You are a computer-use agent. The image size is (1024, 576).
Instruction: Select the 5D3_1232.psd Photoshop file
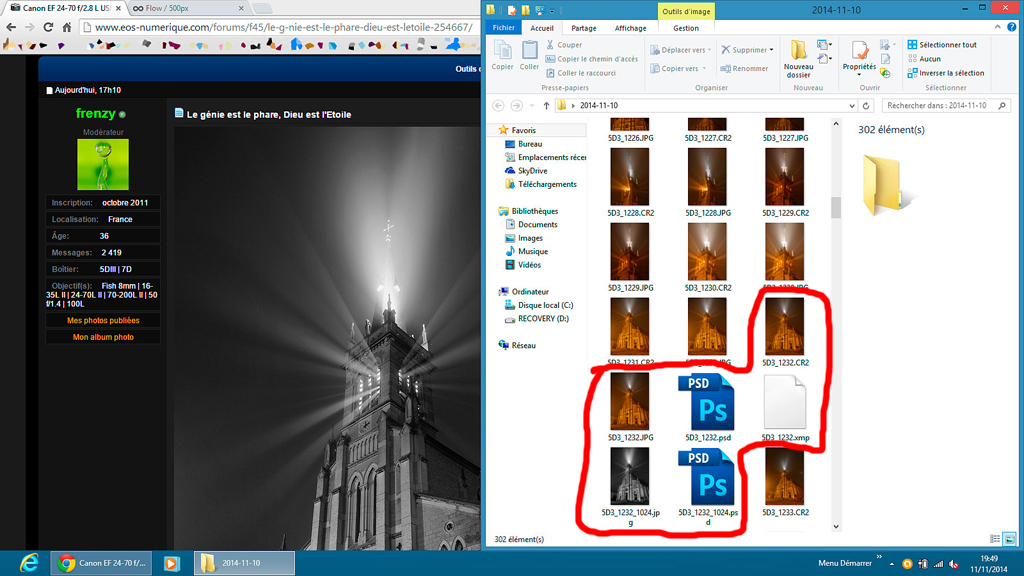click(707, 402)
